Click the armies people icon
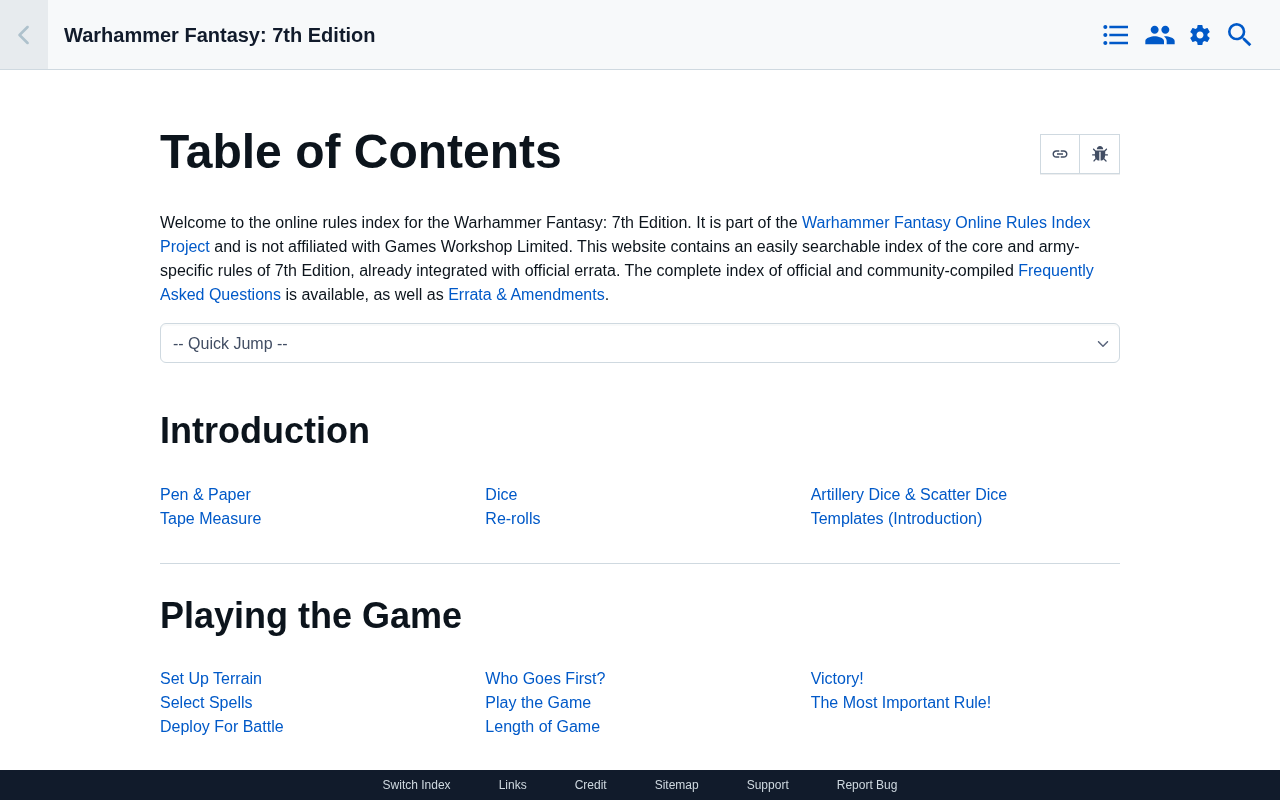 tap(1159, 35)
